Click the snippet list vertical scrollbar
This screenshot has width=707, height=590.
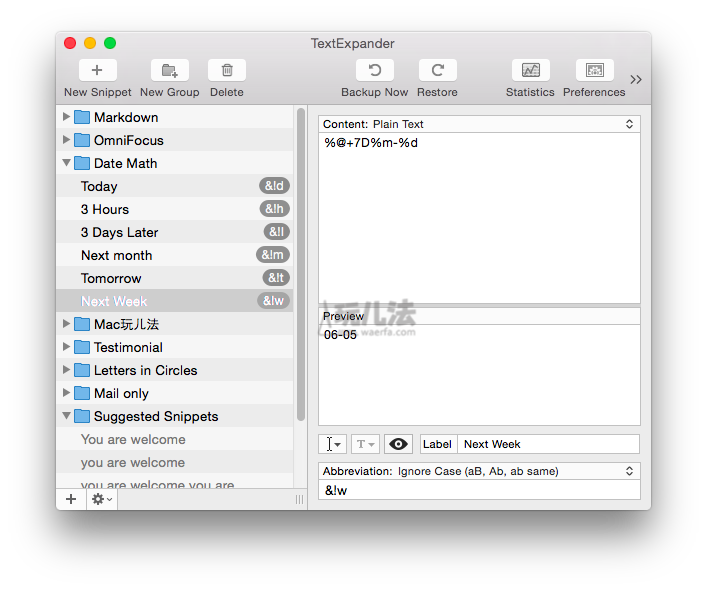pyautogui.click(x=301, y=265)
